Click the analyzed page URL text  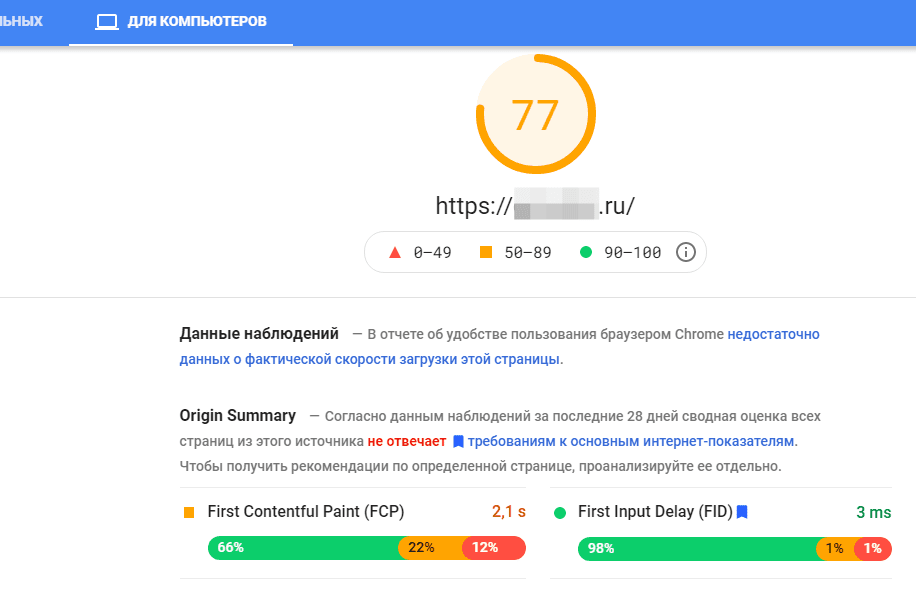point(535,207)
